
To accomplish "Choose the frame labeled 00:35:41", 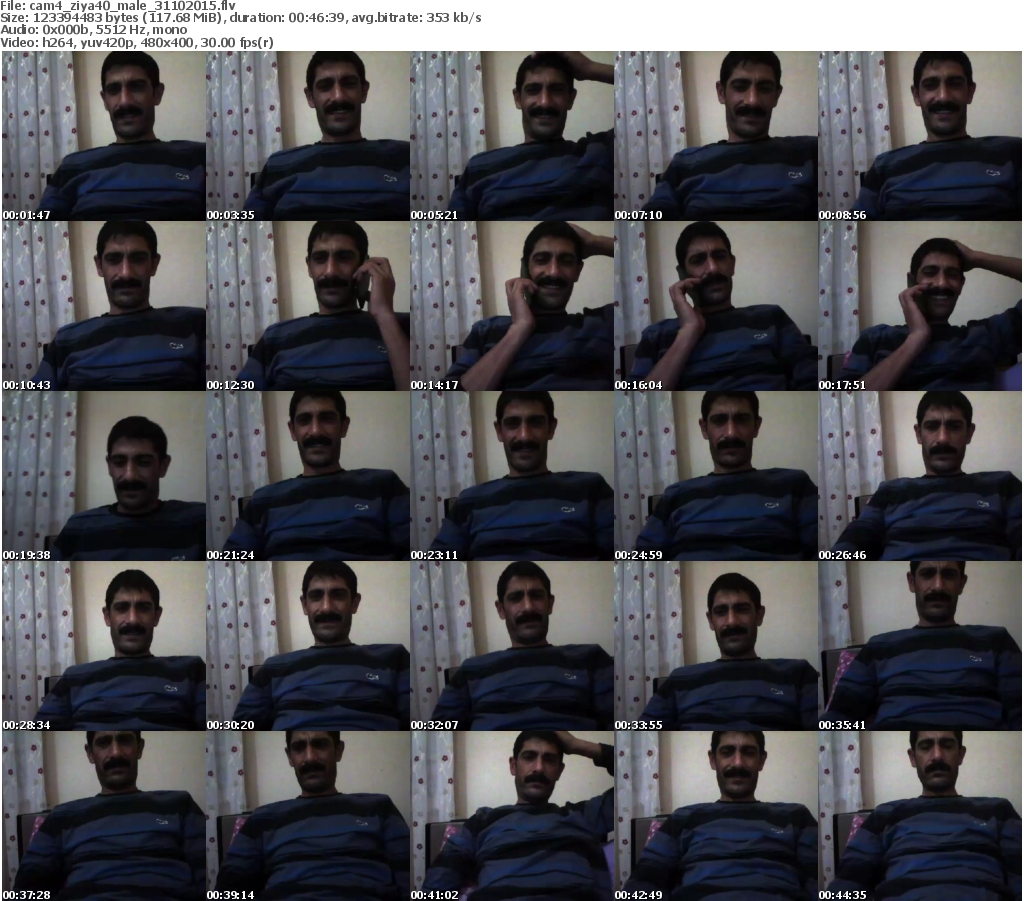I will pyautogui.click(x=920, y=646).
